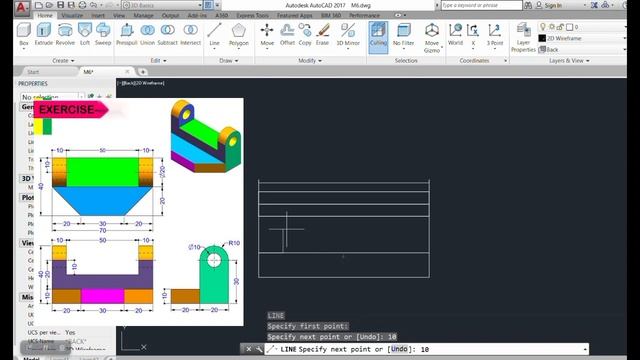Open the 3D Basics workspace dropdown
The width and height of the screenshot is (640, 360).
pyautogui.click(x=162, y=5)
